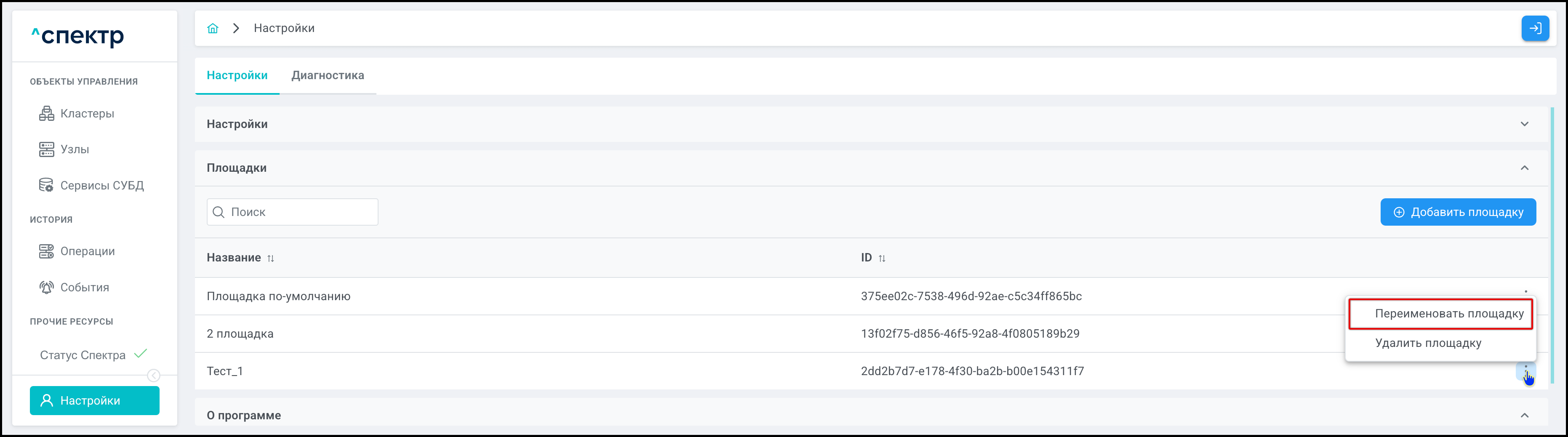Collapse the О программе section
Viewport: 1568px width, 437px height.
point(1524,415)
